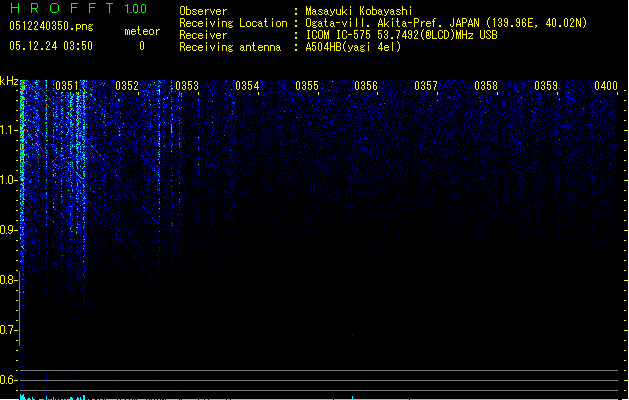Click the 0354 time marker
The image size is (629, 400).
point(247,86)
